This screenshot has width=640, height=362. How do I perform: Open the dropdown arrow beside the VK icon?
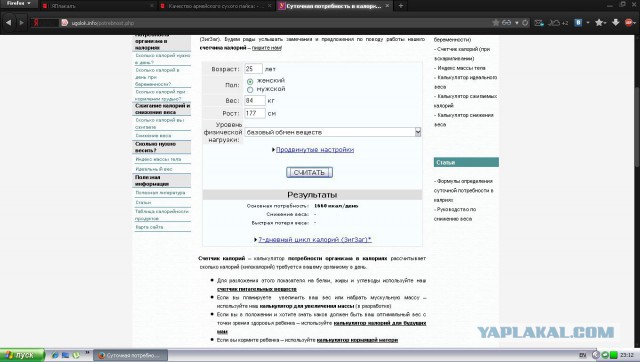point(587,23)
